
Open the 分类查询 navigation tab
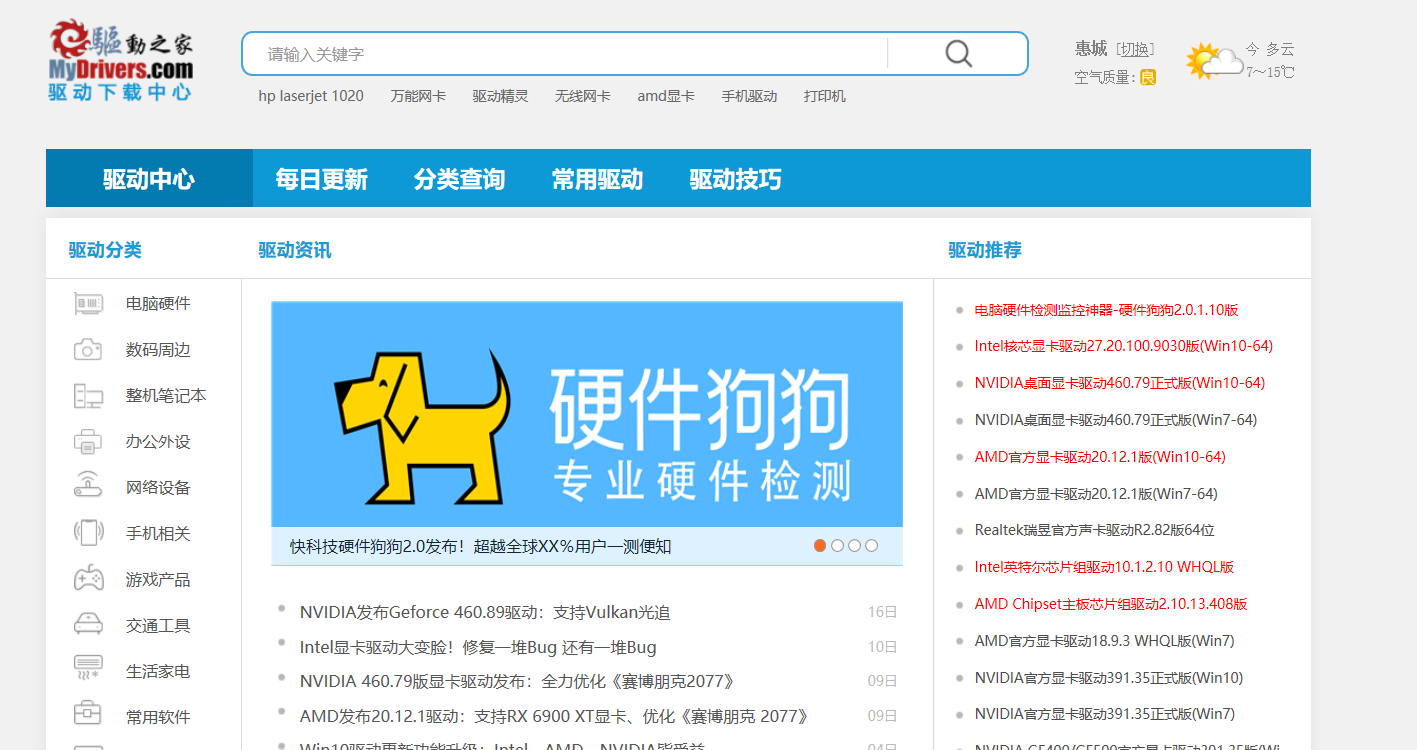click(459, 180)
